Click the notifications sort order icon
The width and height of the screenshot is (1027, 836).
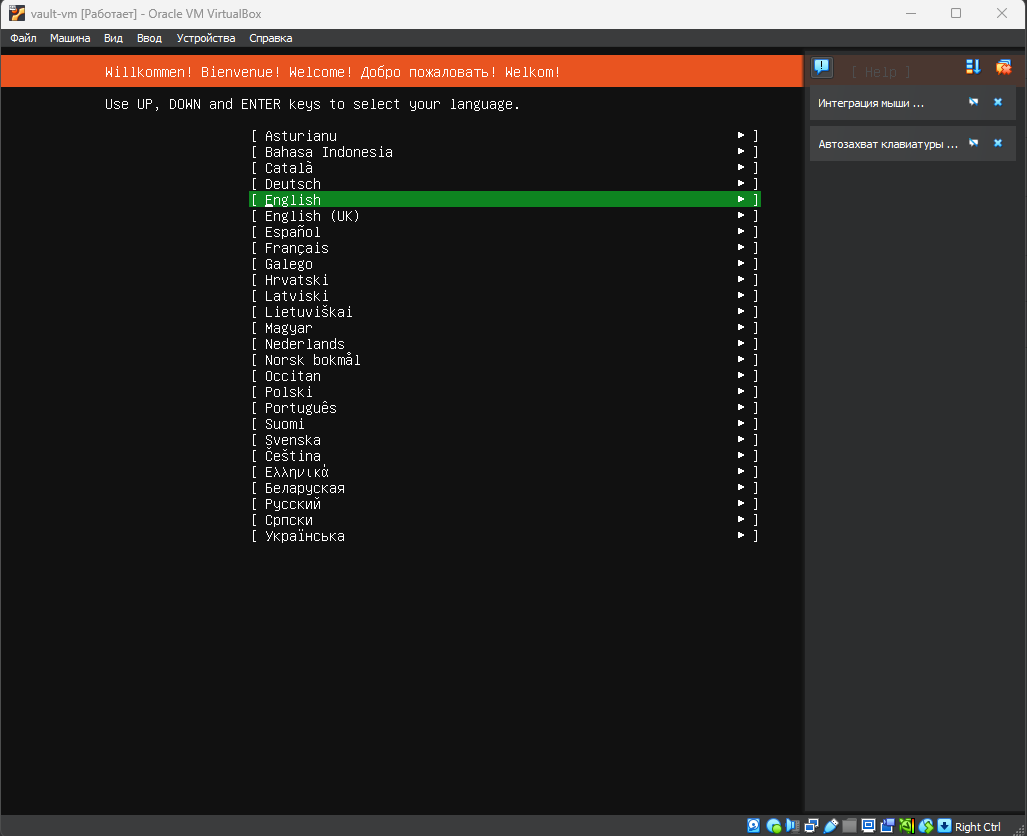click(973, 67)
